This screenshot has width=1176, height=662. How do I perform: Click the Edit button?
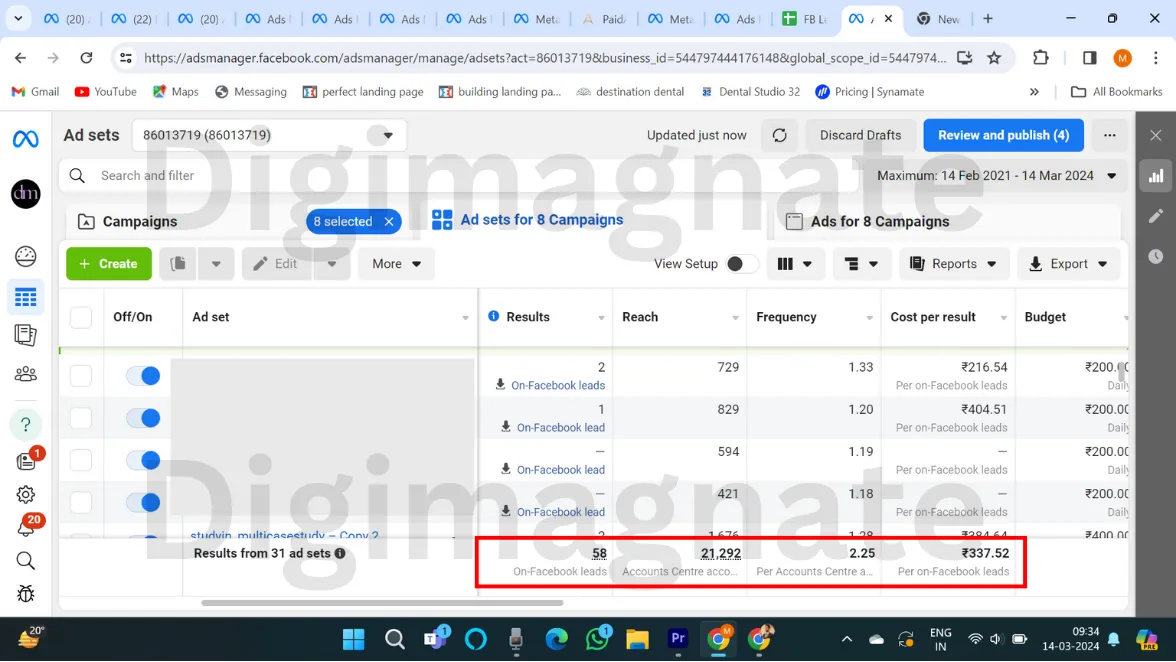[x=276, y=264]
